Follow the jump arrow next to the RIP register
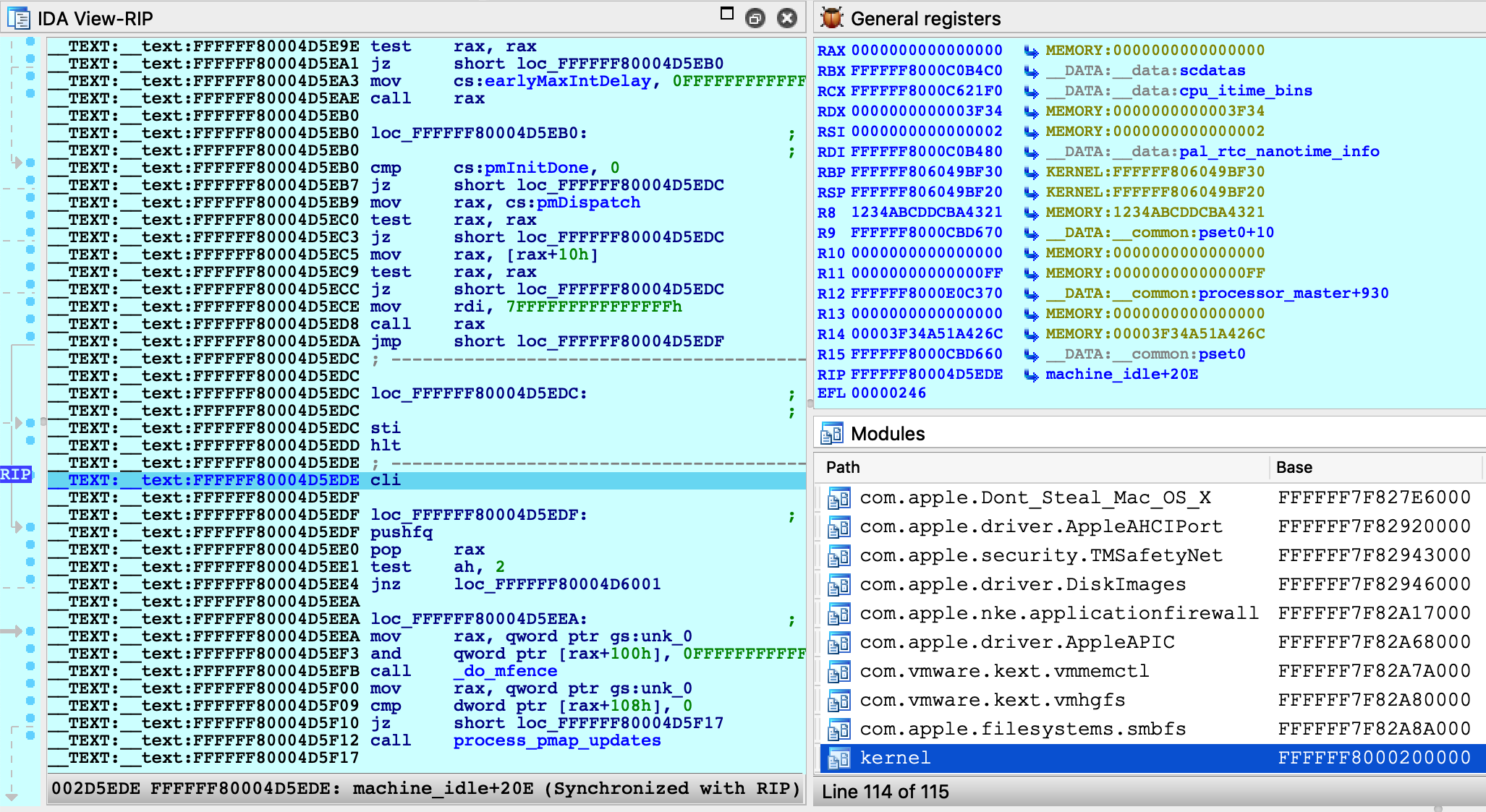 coord(1031,375)
